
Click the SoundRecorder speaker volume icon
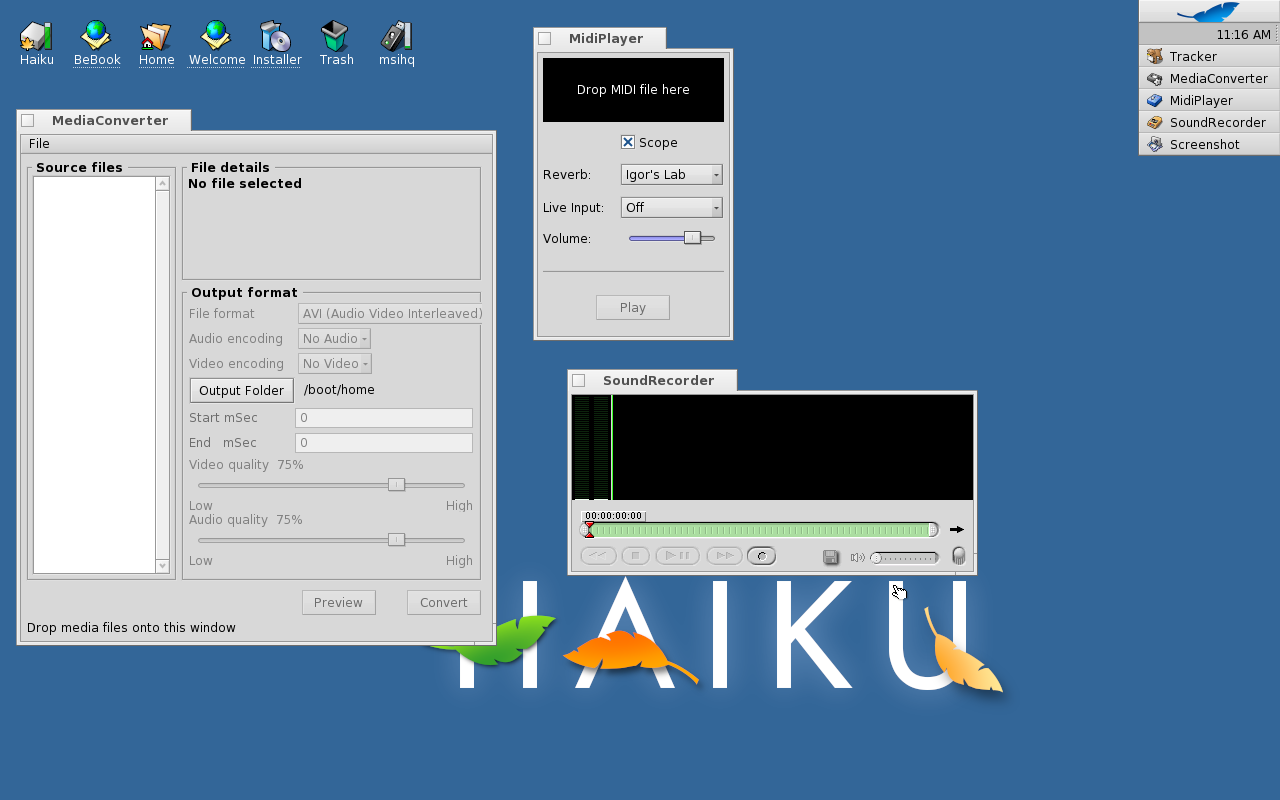point(857,558)
